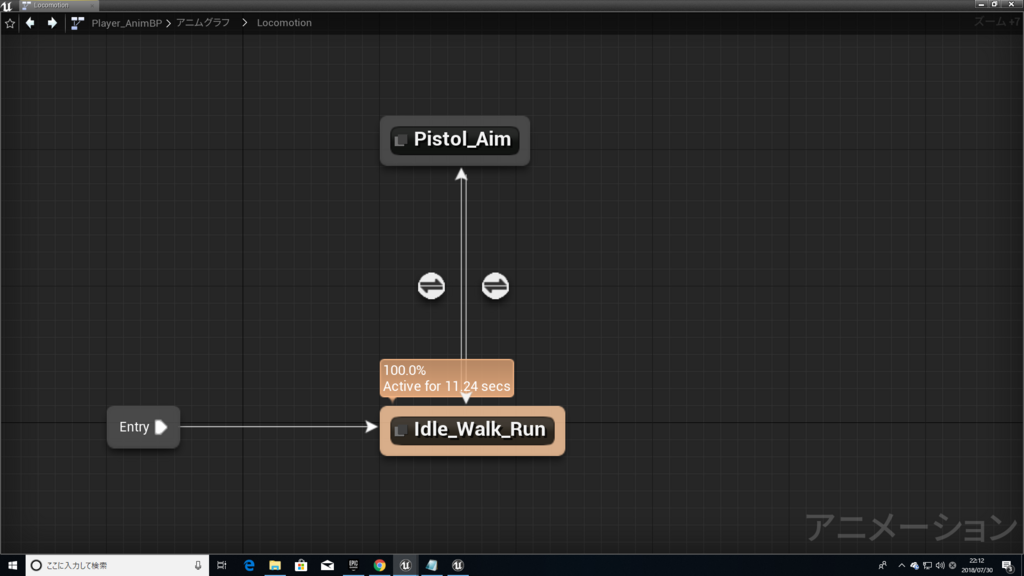Open File Explorer from the taskbar

point(275,566)
